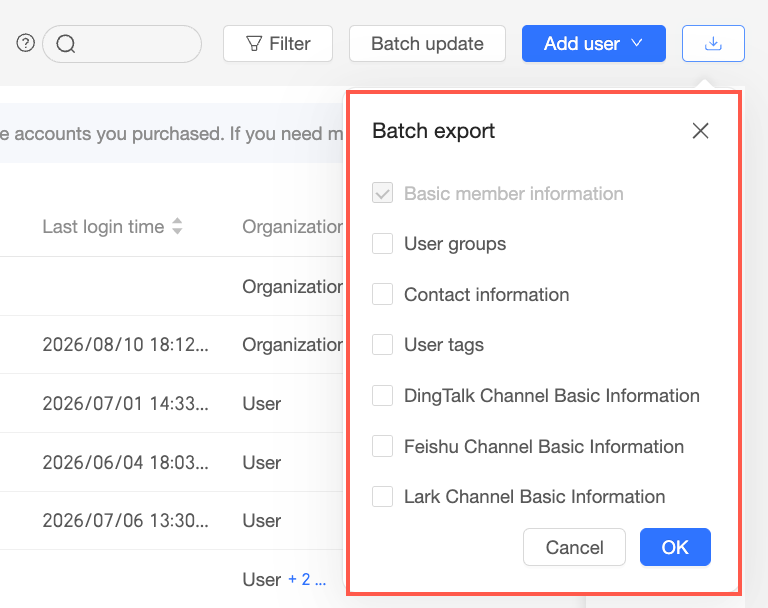Enable Lark Channel Basic Information
The image size is (768, 608).
pos(382,496)
